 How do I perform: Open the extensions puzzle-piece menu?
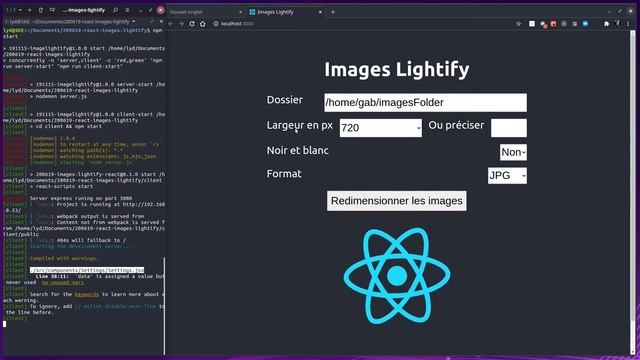pyautogui.click(x=607, y=24)
